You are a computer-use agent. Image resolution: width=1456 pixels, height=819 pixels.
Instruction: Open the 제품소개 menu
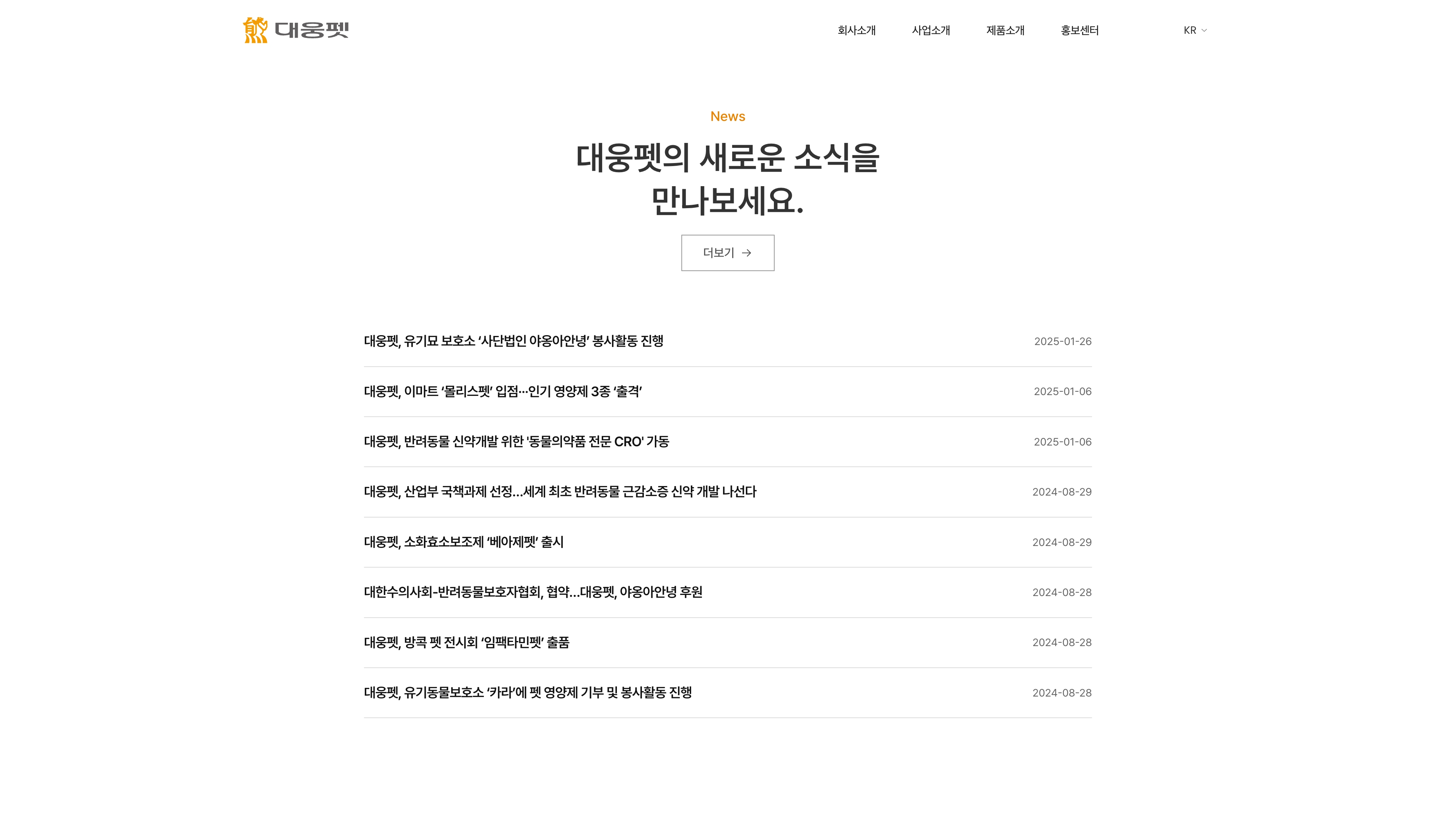coord(1005,30)
